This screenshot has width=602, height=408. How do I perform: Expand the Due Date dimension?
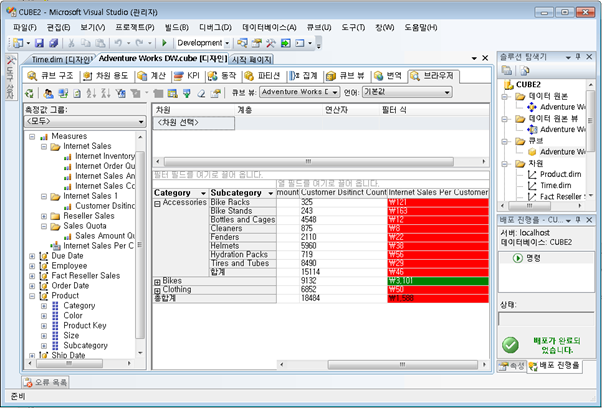32,256
